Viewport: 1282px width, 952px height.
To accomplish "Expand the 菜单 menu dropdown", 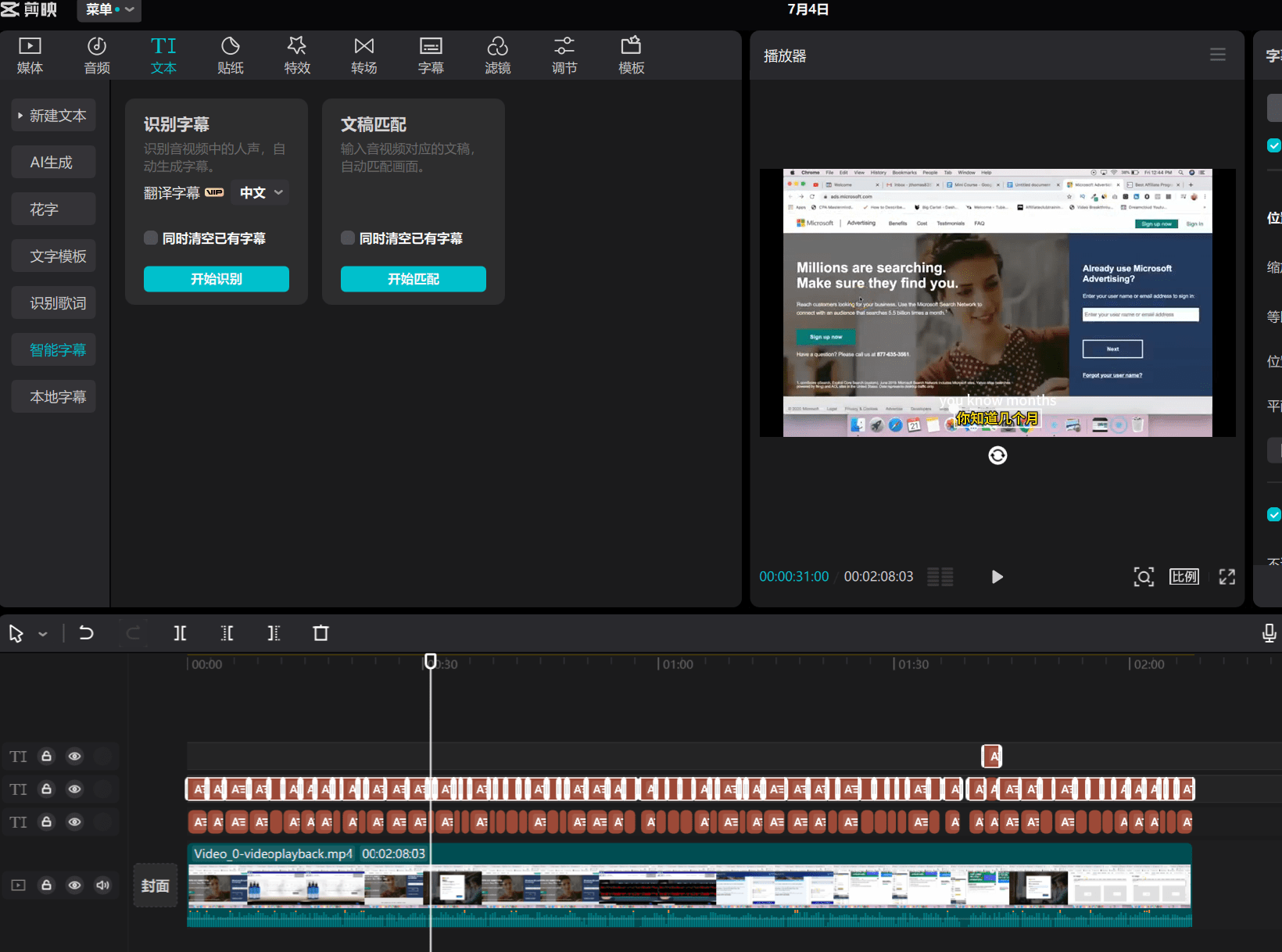I will coord(108,9).
